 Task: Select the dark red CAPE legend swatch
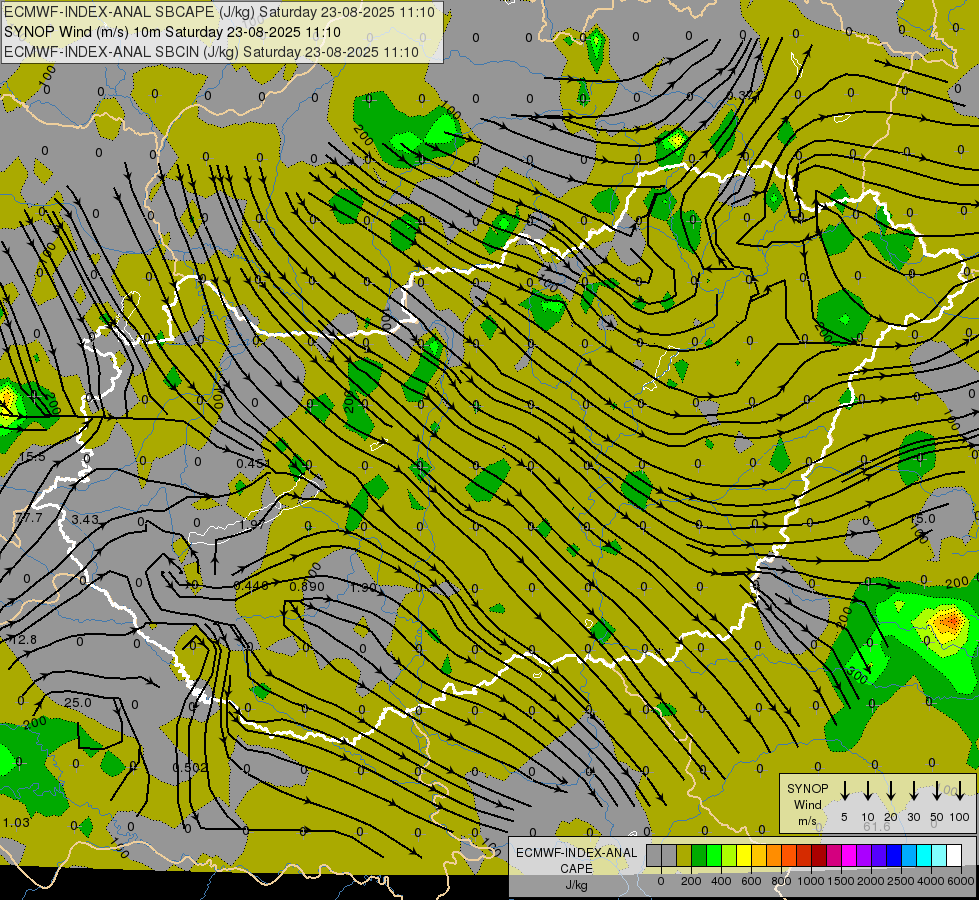coord(819,855)
